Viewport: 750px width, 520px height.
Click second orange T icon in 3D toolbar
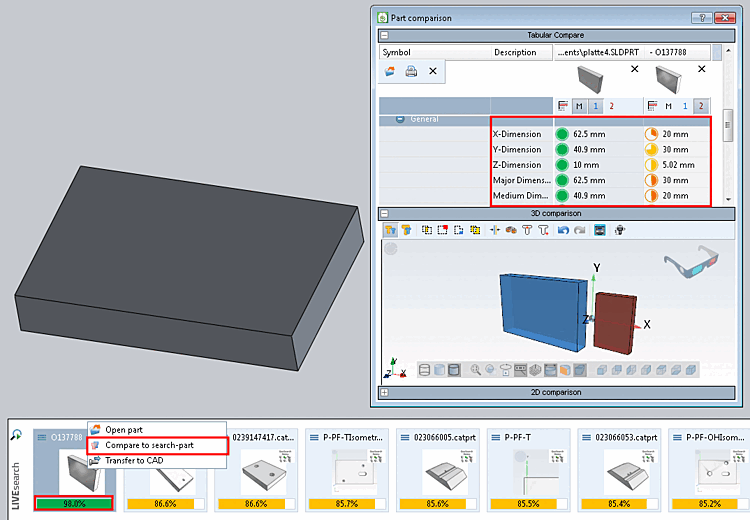tap(406, 230)
